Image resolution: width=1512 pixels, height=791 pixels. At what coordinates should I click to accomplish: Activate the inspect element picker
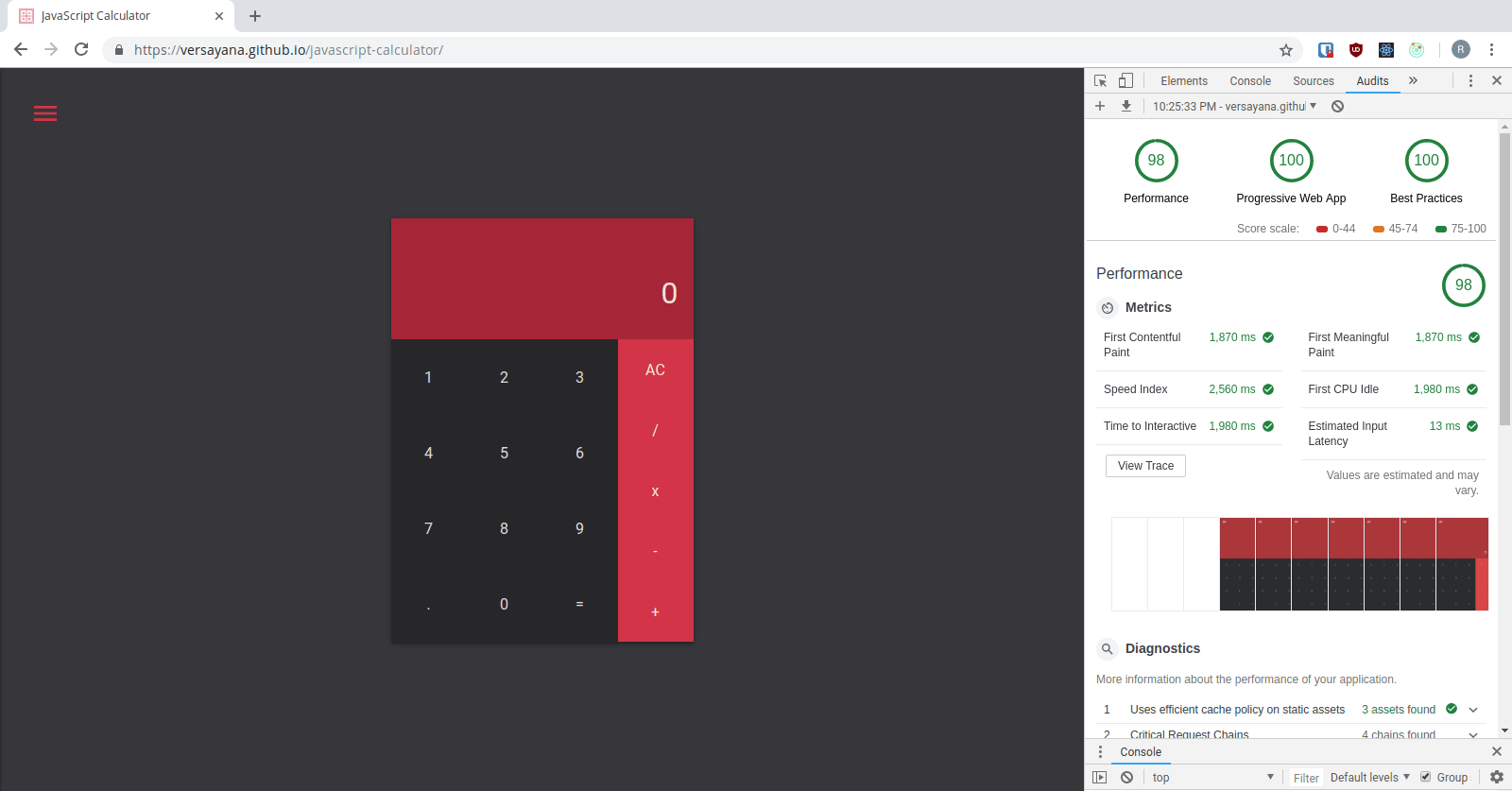click(1100, 81)
